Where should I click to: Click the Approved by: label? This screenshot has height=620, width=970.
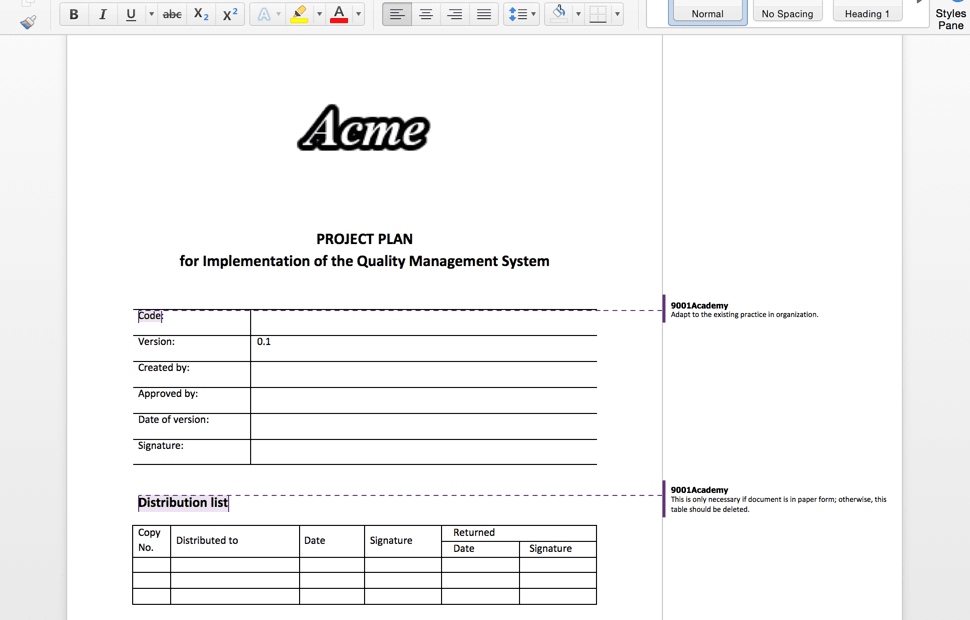coord(168,394)
